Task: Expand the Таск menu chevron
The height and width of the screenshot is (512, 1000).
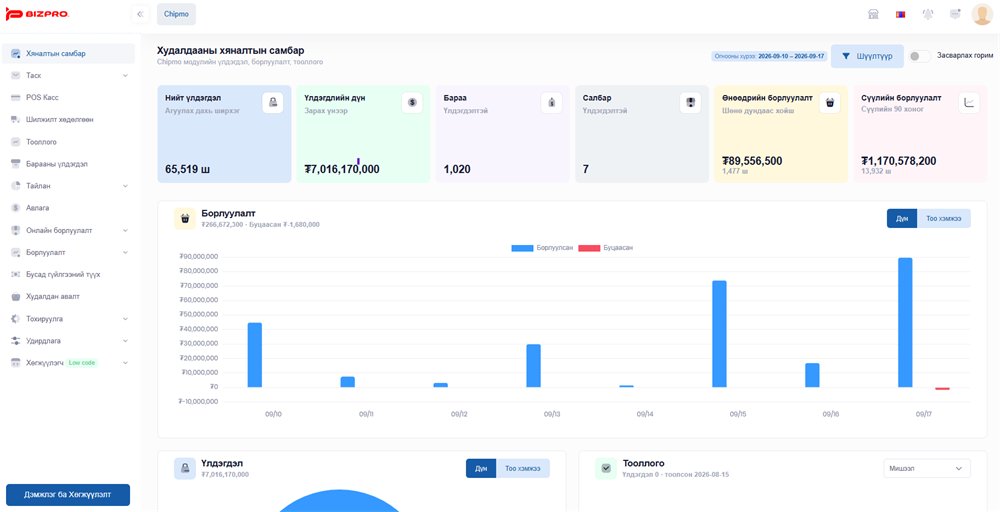Action: [125, 75]
